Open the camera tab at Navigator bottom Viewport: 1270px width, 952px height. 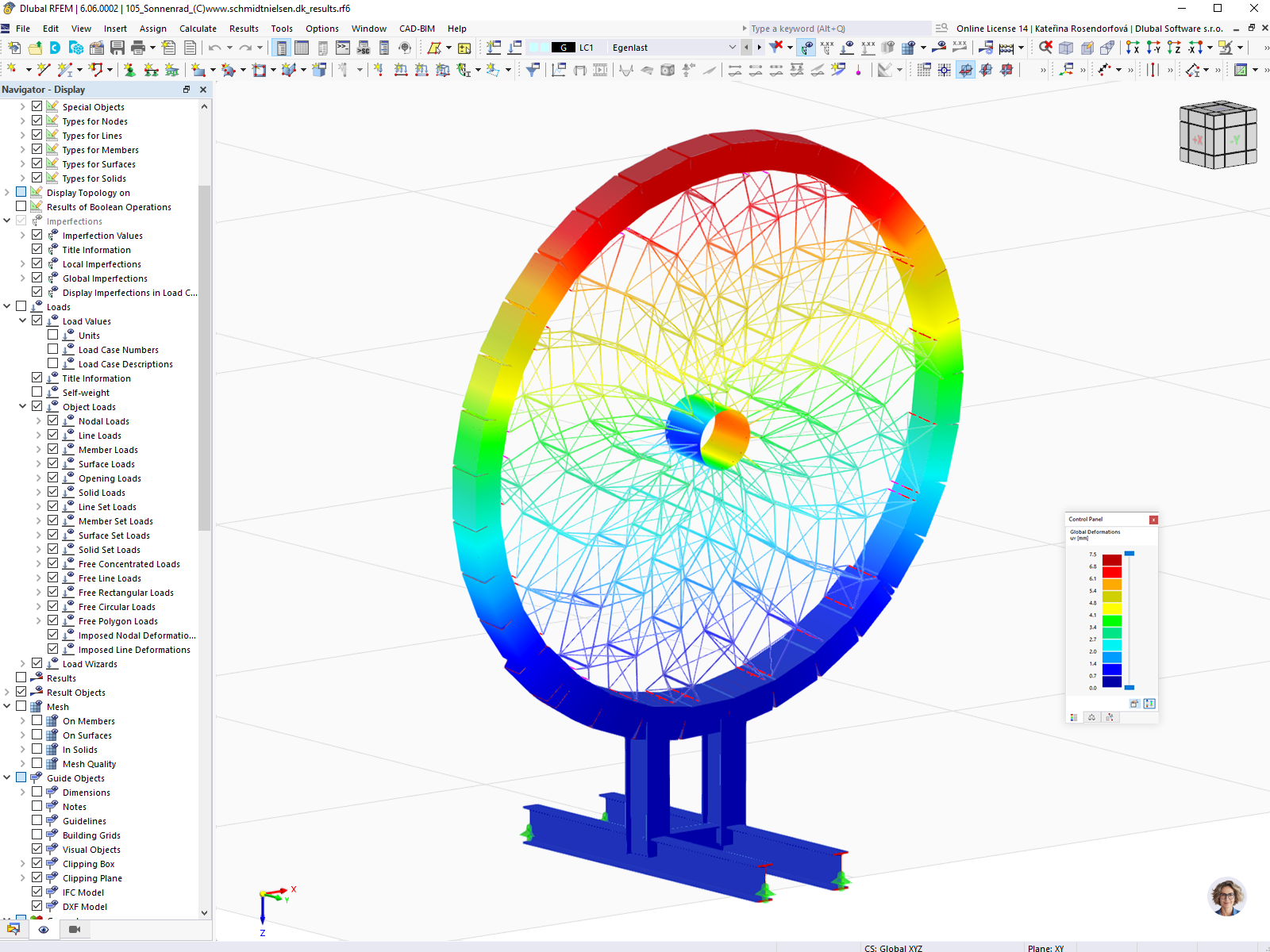click(x=75, y=929)
